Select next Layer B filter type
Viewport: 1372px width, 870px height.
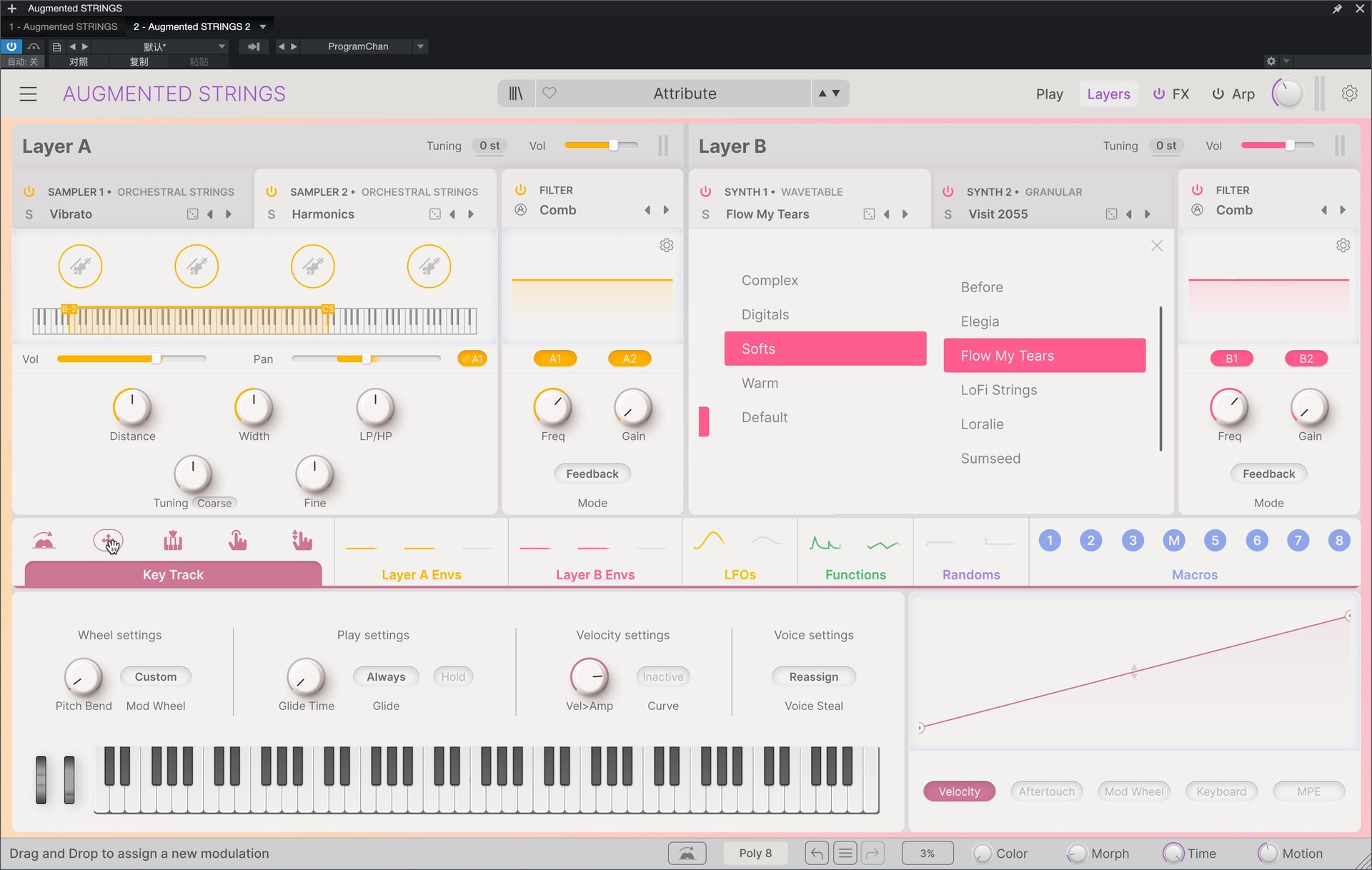tap(1343, 210)
